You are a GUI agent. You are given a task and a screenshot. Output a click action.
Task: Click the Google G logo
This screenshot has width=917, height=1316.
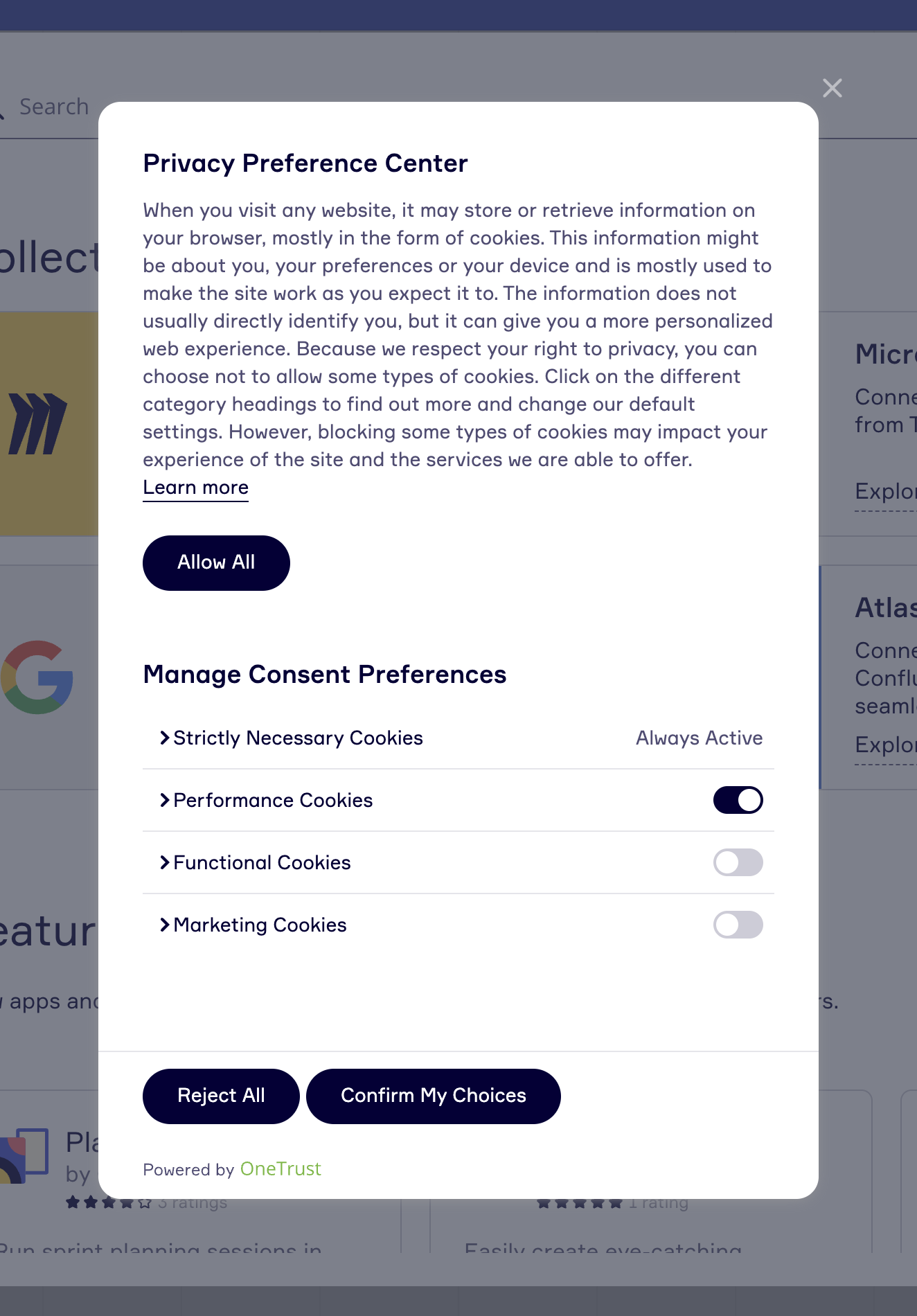tap(38, 677)
